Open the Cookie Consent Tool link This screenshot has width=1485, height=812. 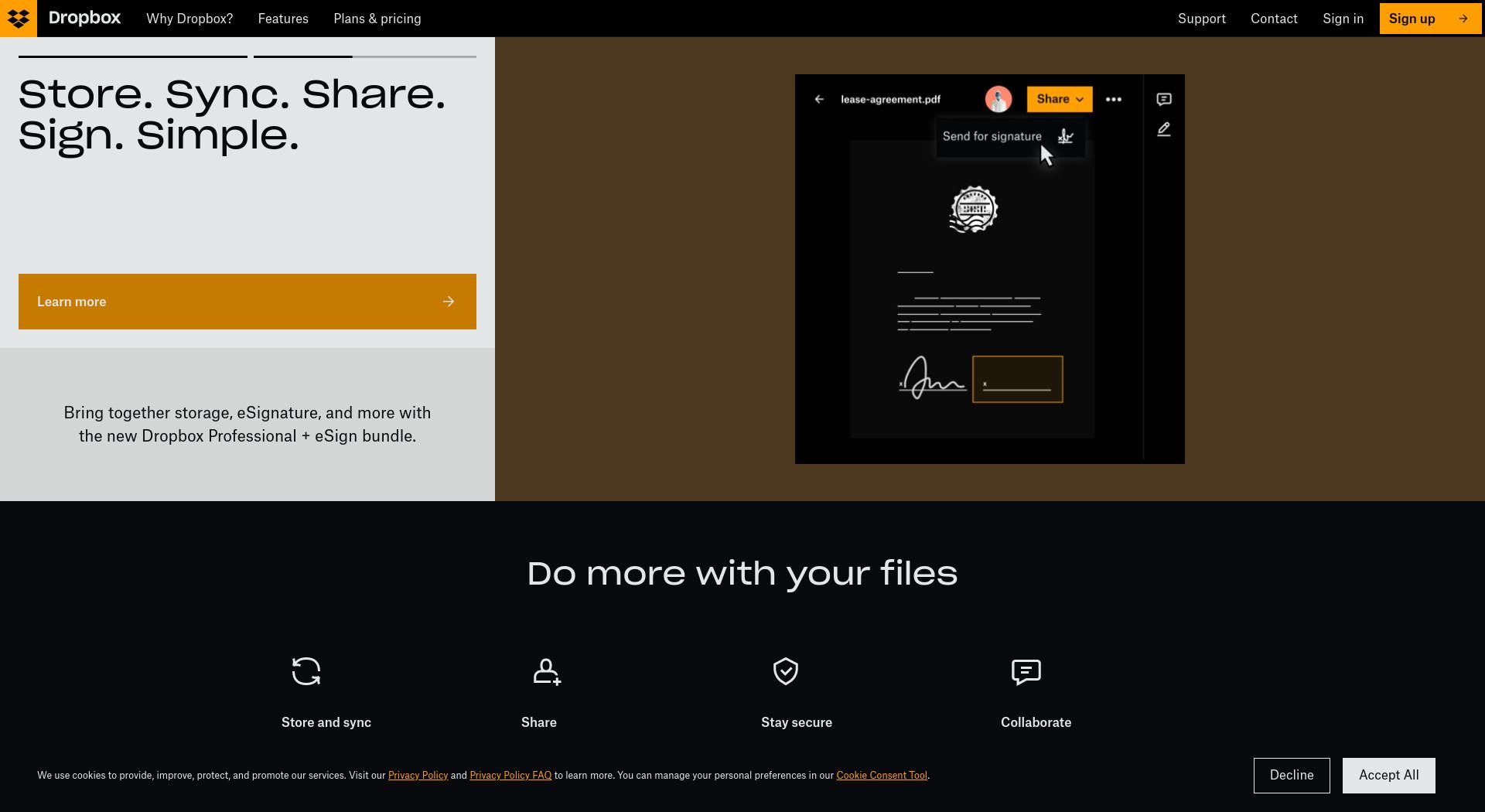[x=882, y=776]
